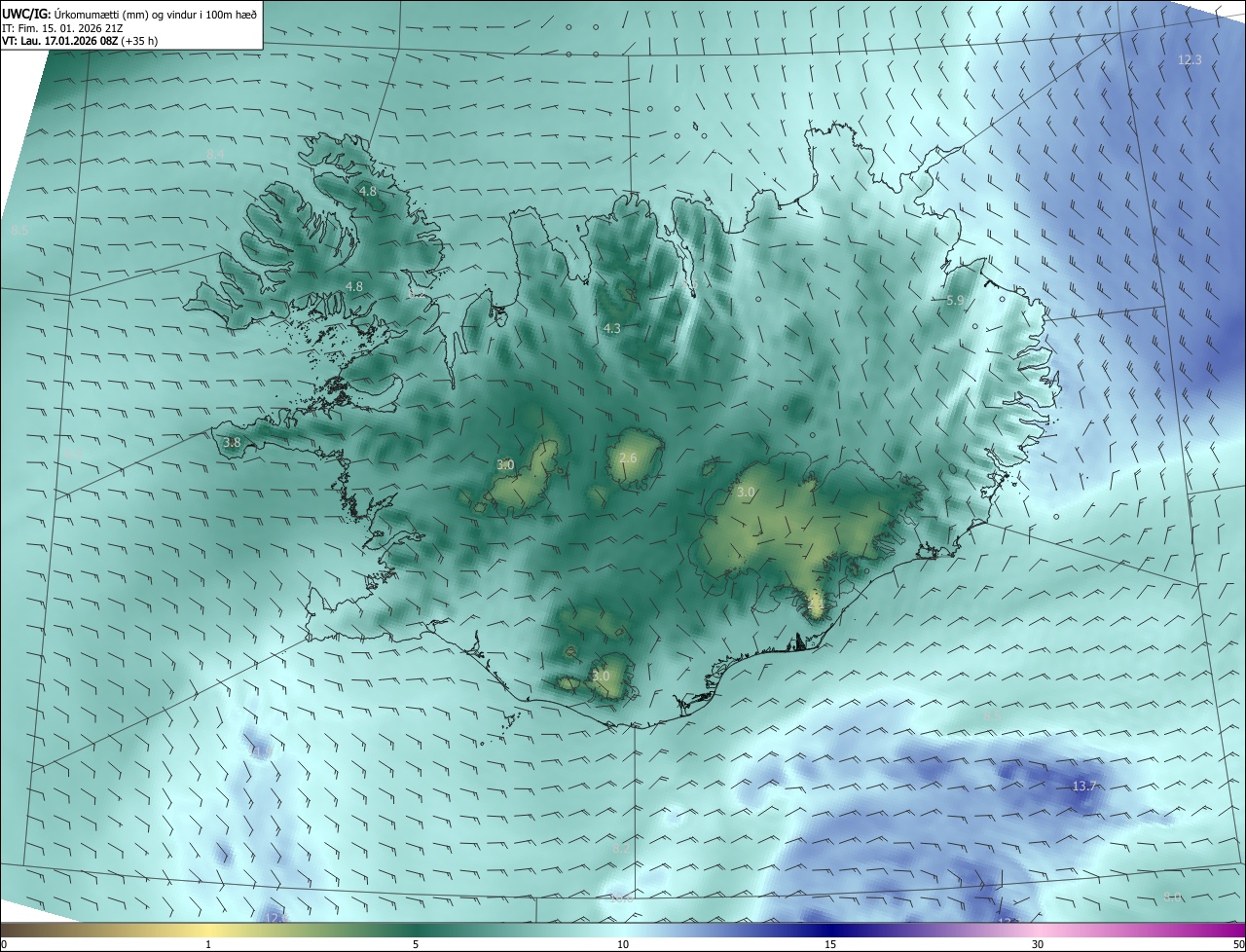
Task: Click the 4.3 value label
Action: pyautogui.click(x=611, y=329)
